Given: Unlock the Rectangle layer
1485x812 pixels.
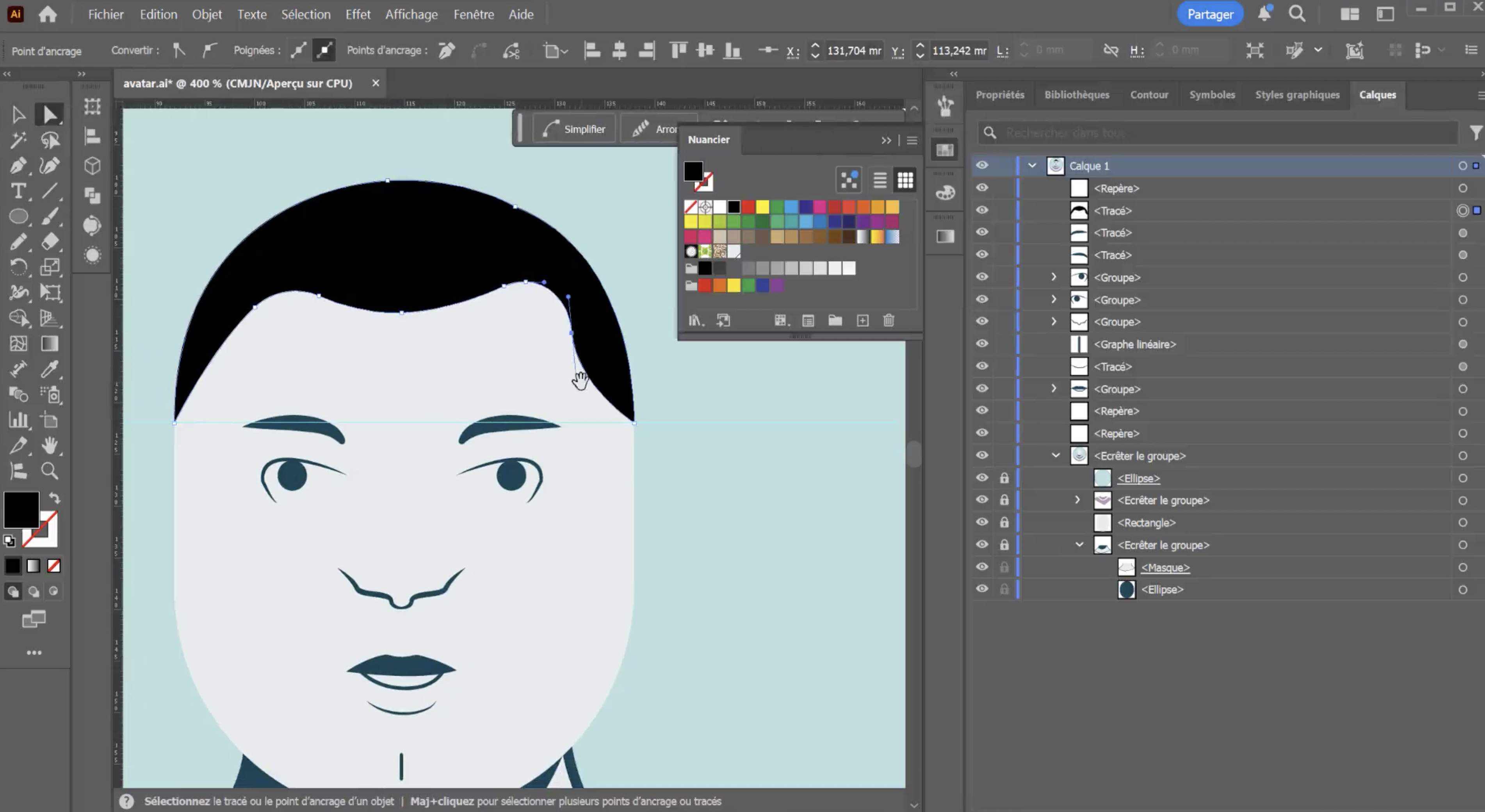Looking at the screenshot, I should coord(1004,522).
